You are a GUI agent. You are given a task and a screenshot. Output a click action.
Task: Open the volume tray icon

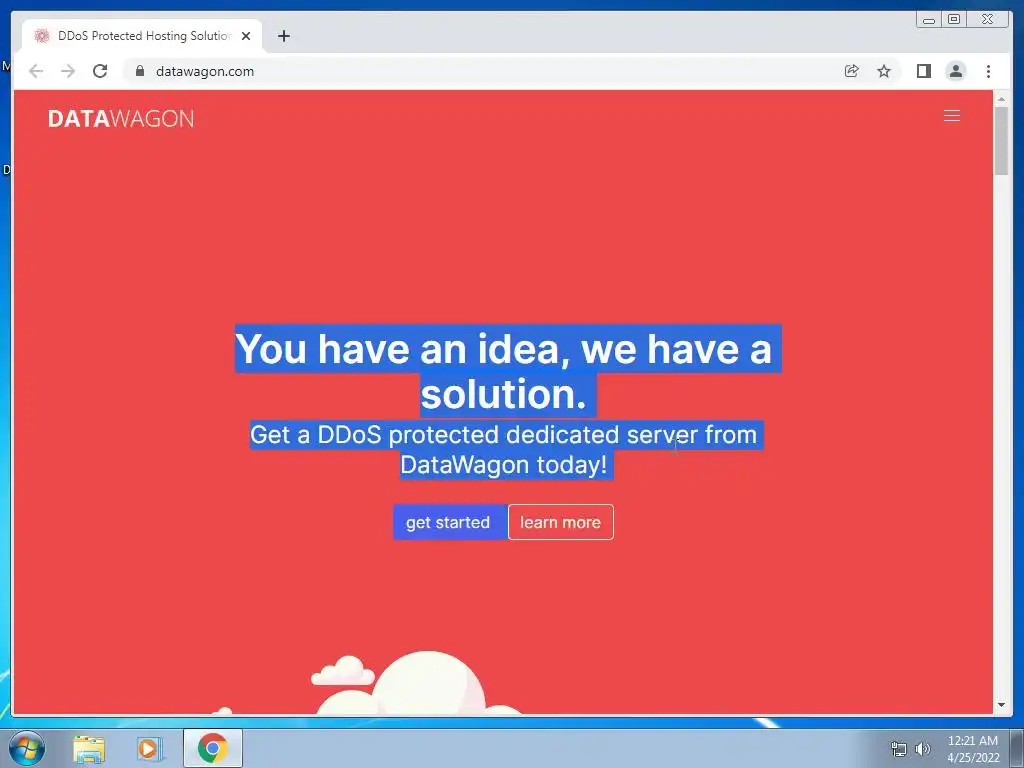pyautogui.click(x=922, y=749)
